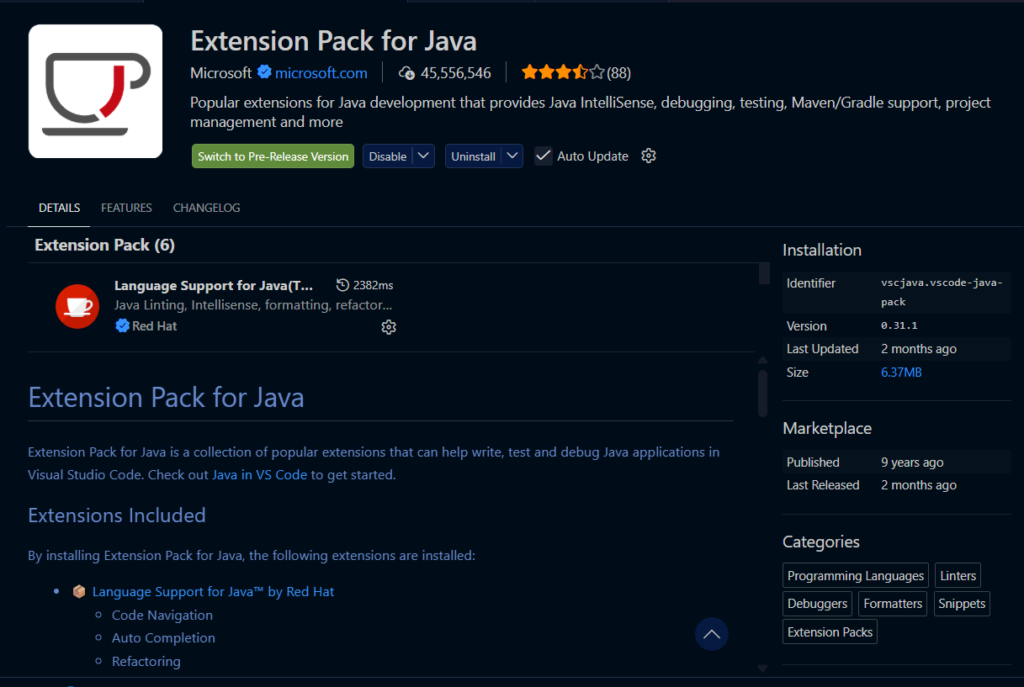Screen dimensions: 1024x687
Task: Click the Red Hat verified badge
Action: click(x=121, y=326)
